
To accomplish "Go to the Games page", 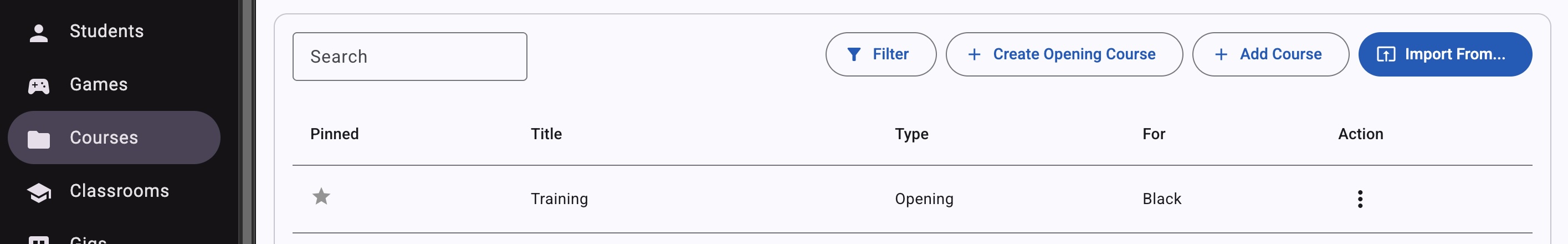I will tap(99, 85).
